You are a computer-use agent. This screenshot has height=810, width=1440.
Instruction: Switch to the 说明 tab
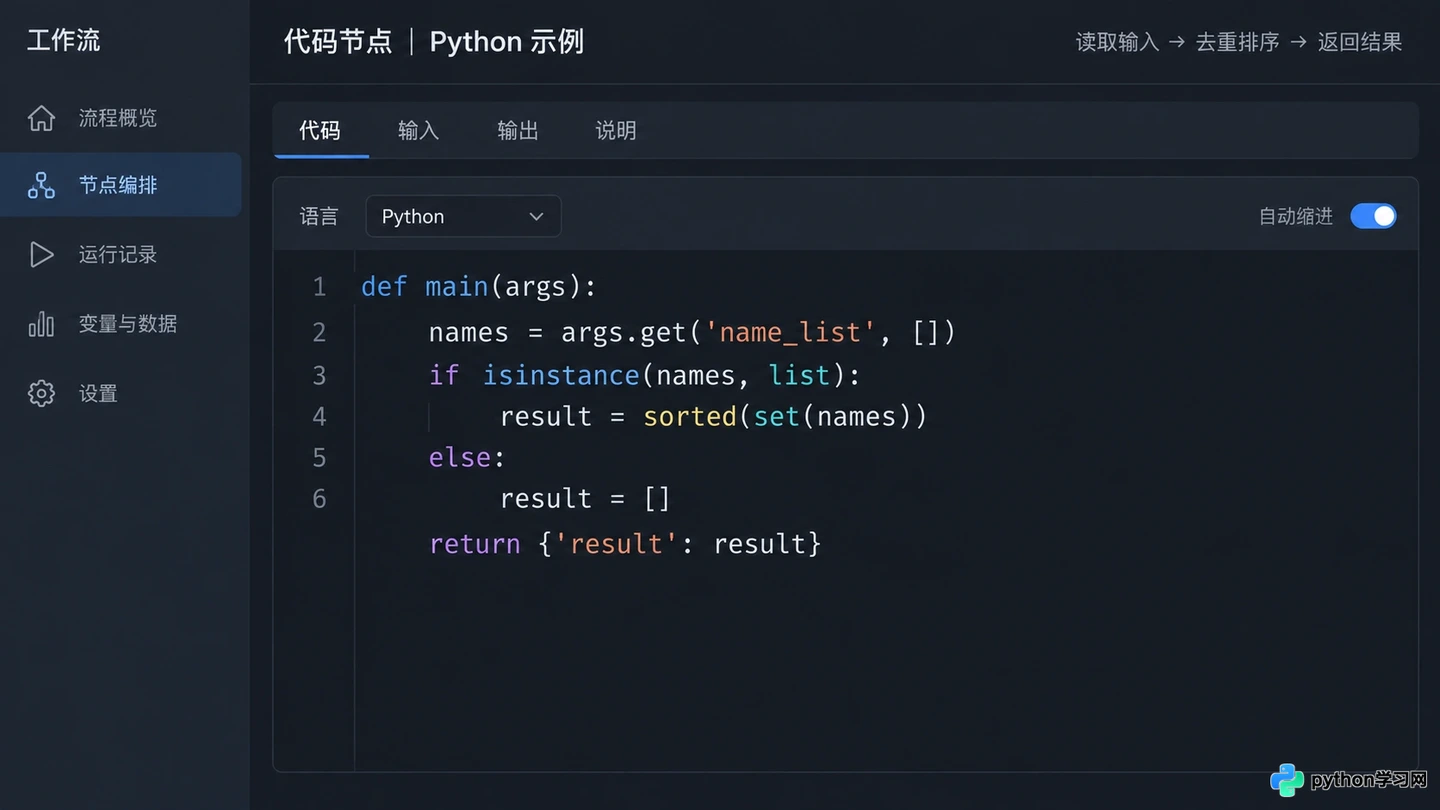pos(616,130)
